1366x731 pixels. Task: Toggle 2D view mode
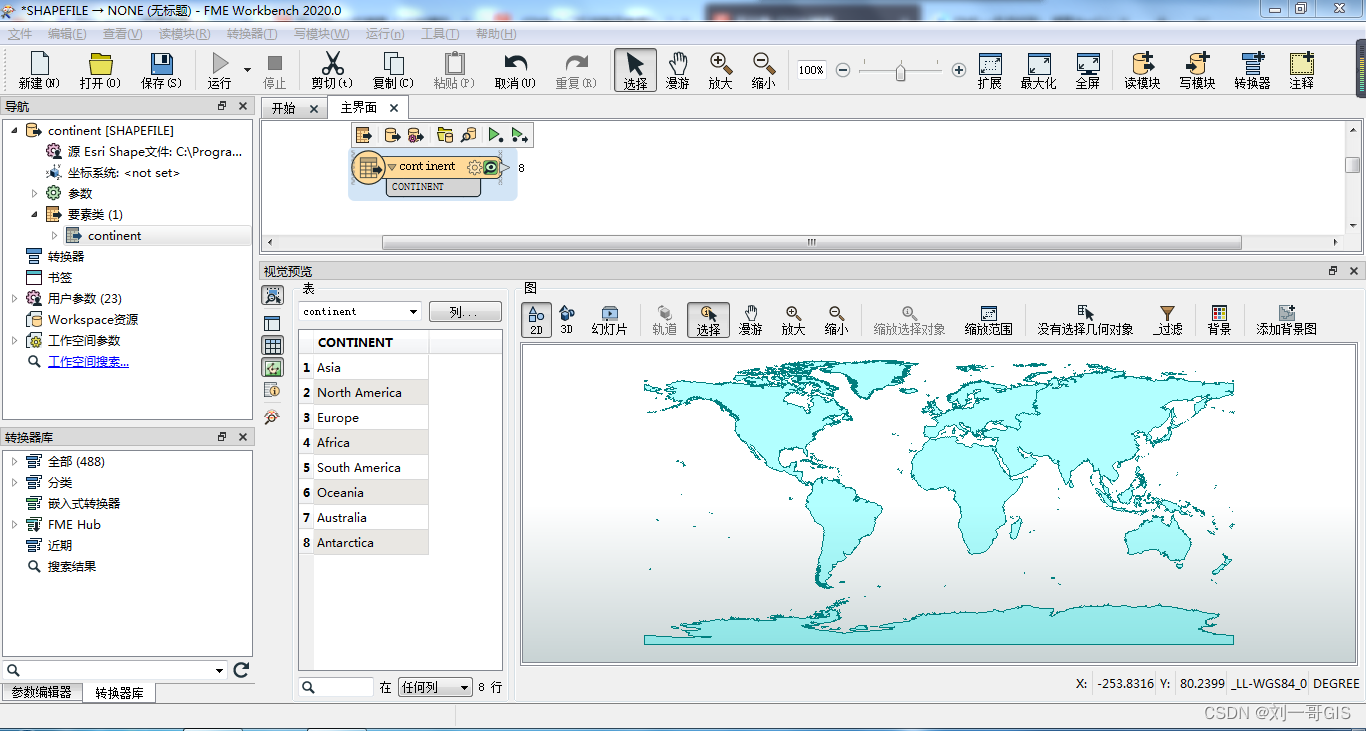(x=536, y=320)
